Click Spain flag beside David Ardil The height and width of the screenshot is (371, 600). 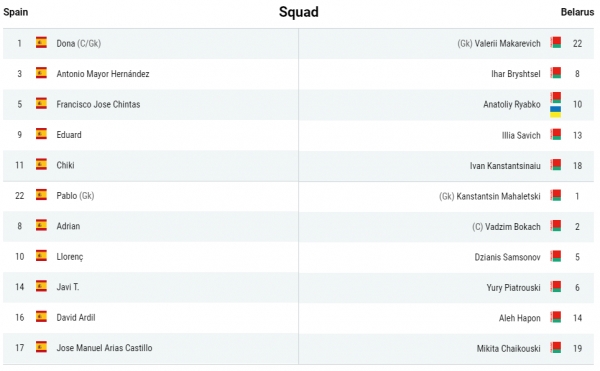[41, 317]
